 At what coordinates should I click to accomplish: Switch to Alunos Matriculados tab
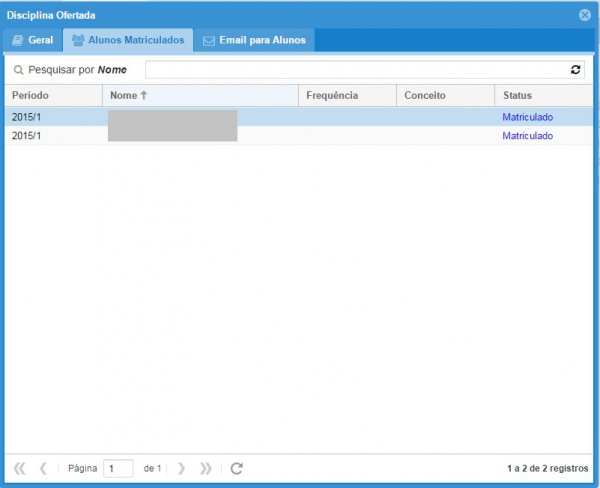(127, 41)
